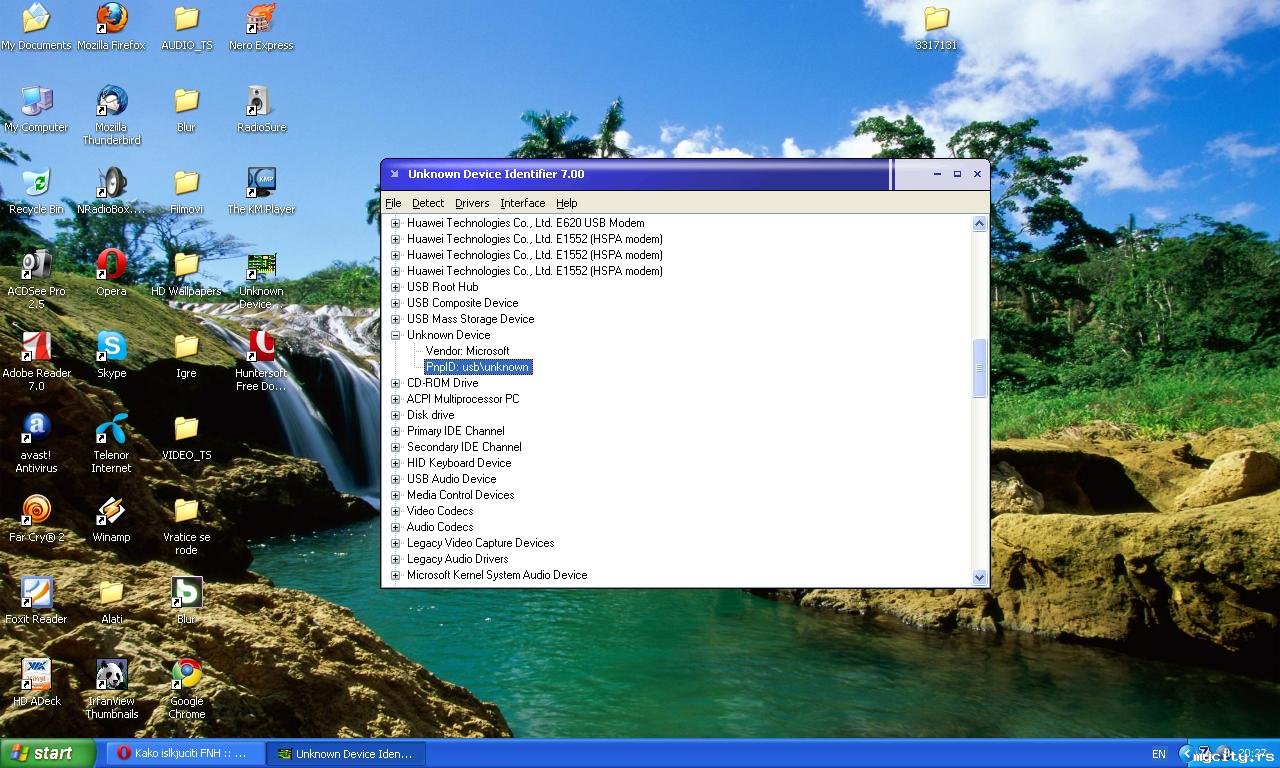This screenshot has width=1280, height=768.
Task: Select The KM Player desktop icon
Action: (261, 183)
